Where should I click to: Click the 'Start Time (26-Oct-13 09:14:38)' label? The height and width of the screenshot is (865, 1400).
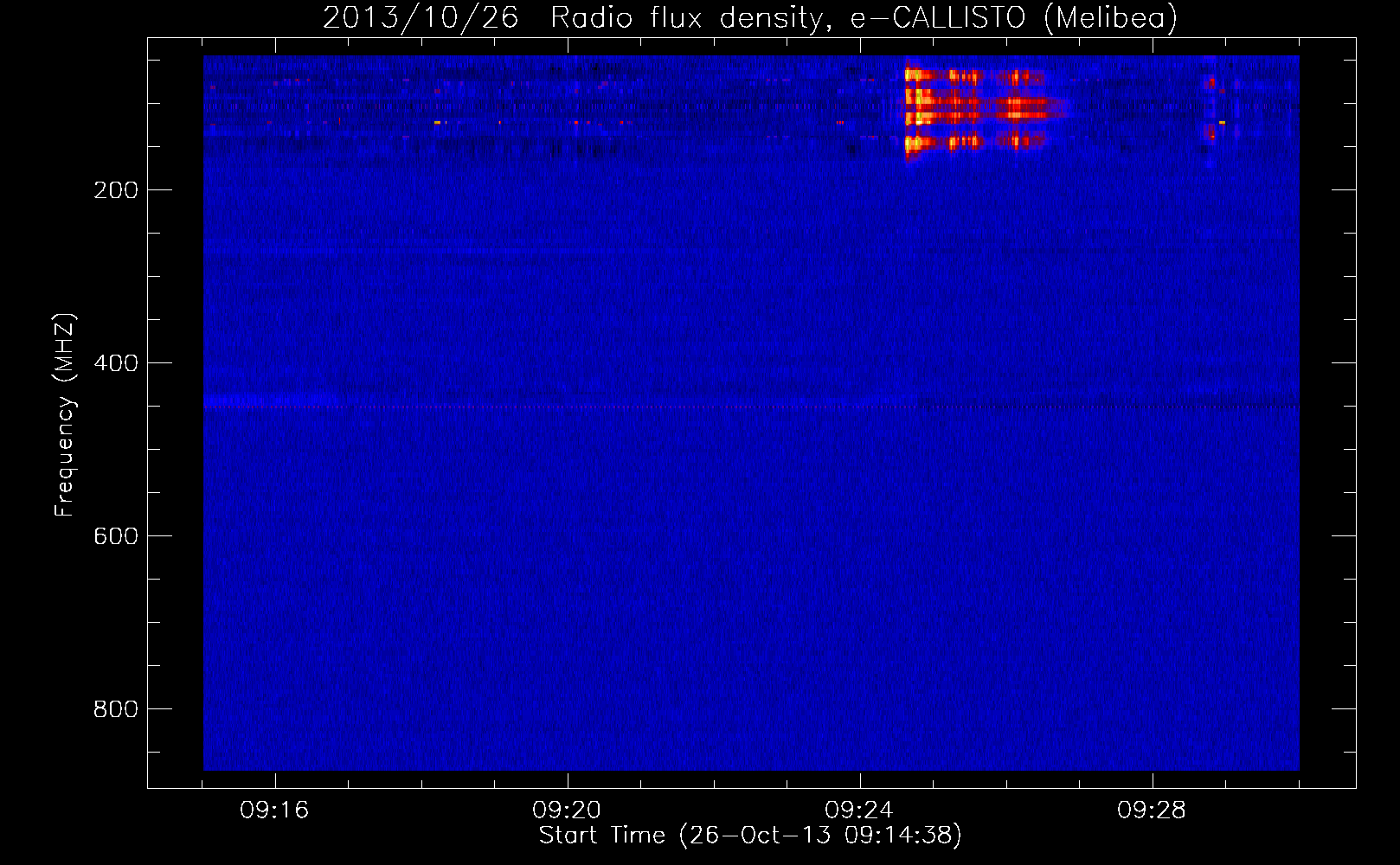750,835
